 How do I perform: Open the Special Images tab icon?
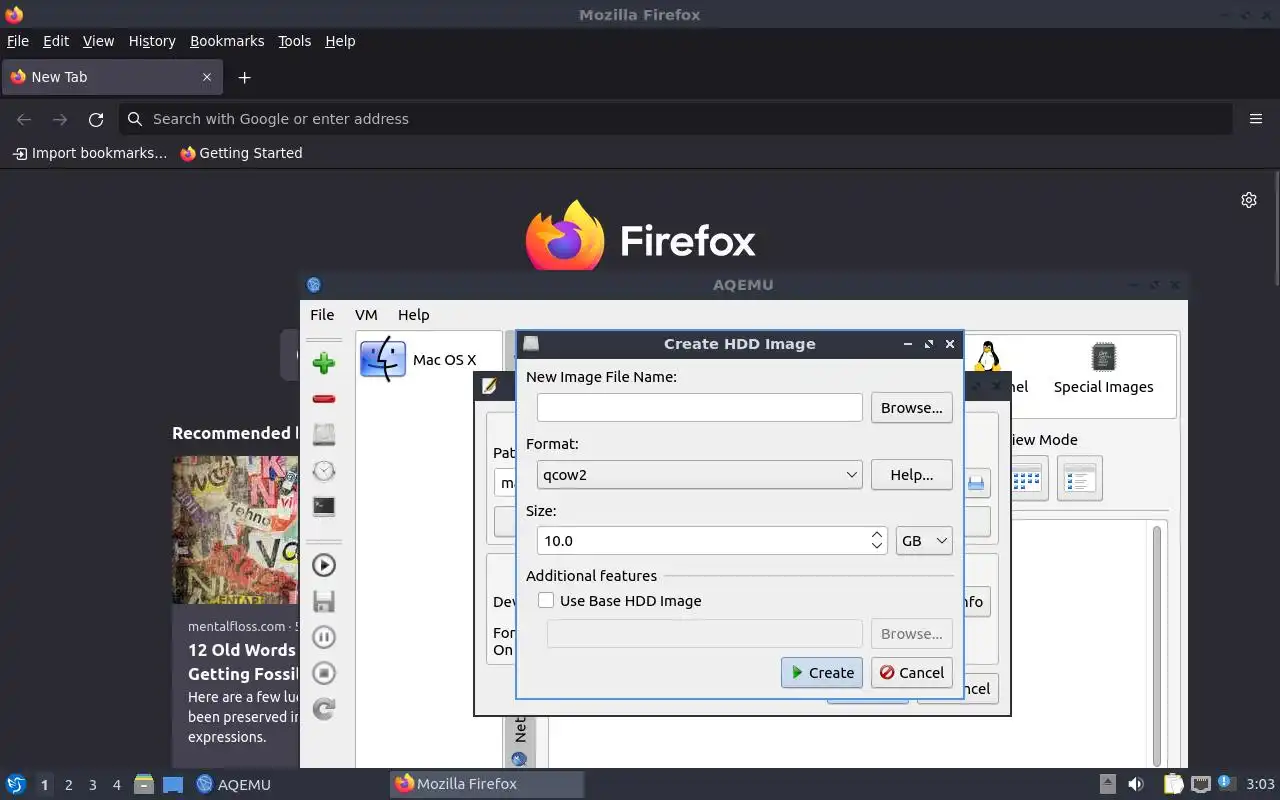point(1103,368)
